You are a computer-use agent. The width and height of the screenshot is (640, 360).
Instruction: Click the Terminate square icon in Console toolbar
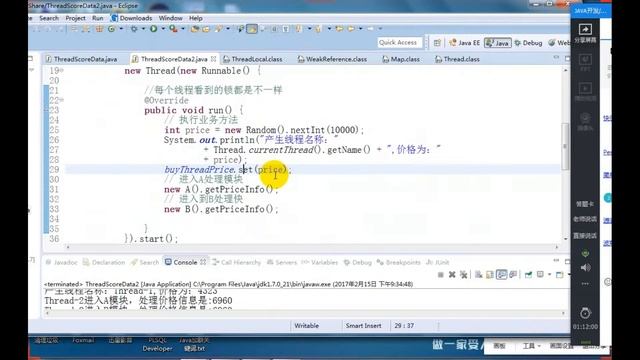(x=440, y=275)
